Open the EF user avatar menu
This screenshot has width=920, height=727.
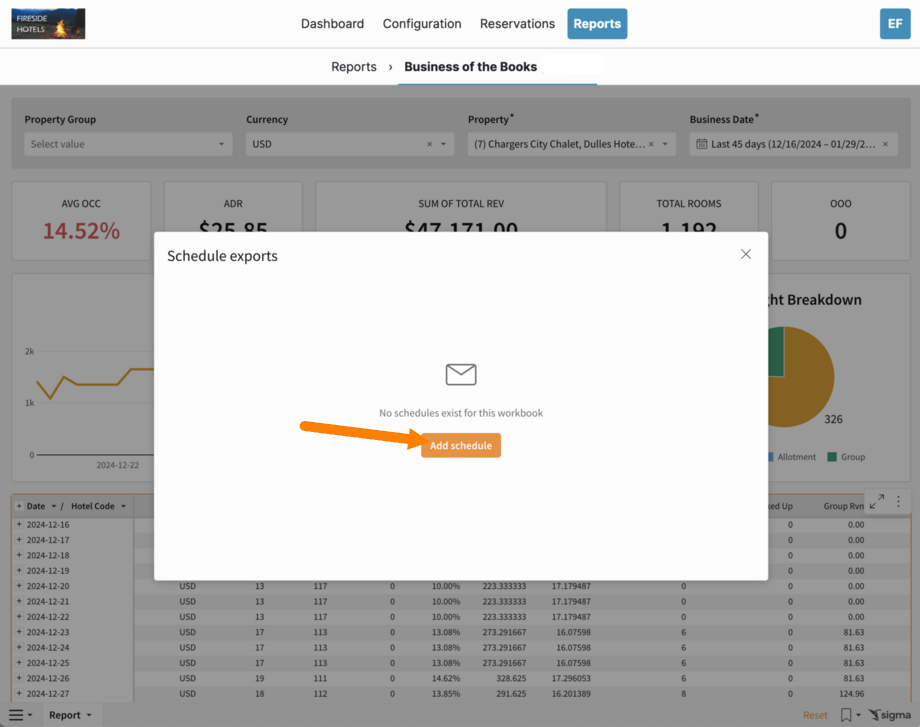pyautogui.click(x=895, y=23)
